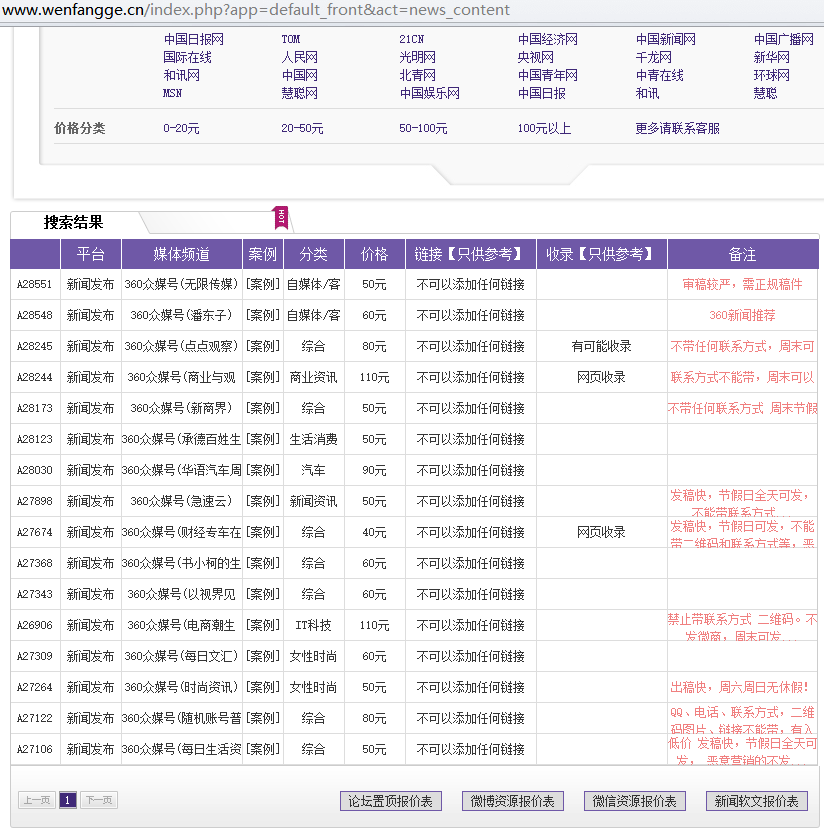Click the HOT ribbon icon

(x=281, y=217)
